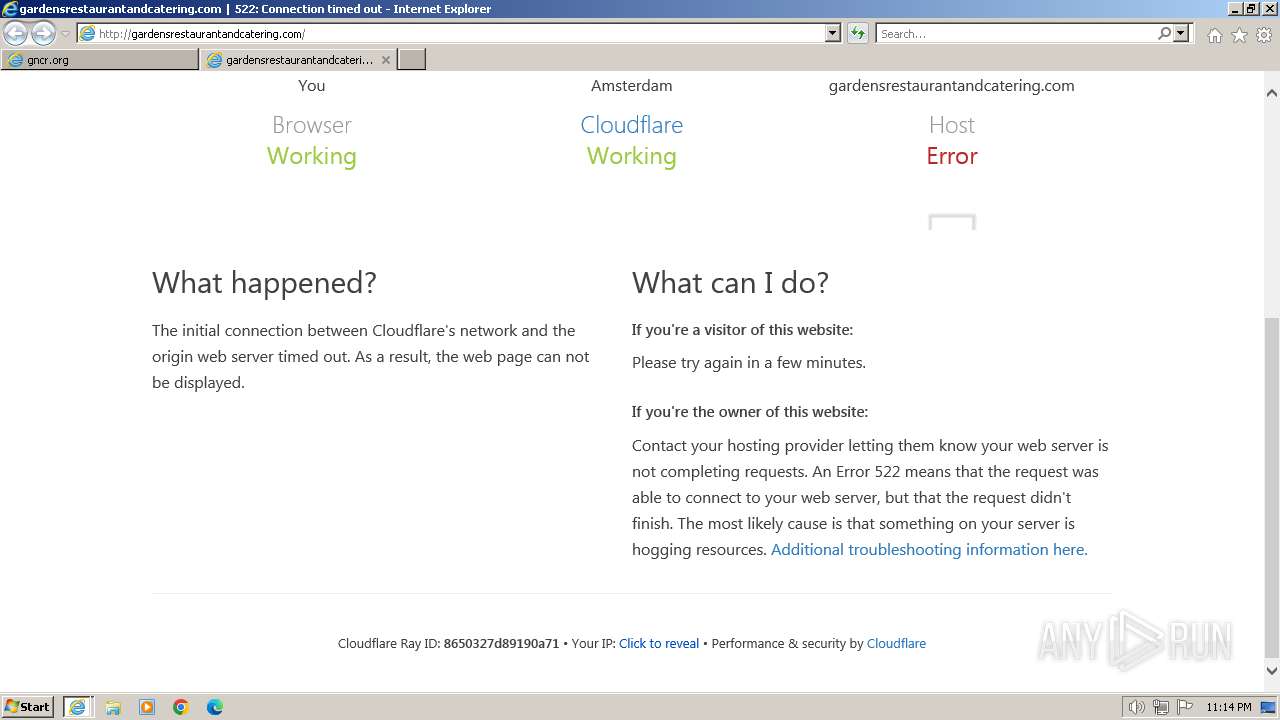
Task: Close the gardensrestaurantandcatering tab
Action: pos(386,60)
